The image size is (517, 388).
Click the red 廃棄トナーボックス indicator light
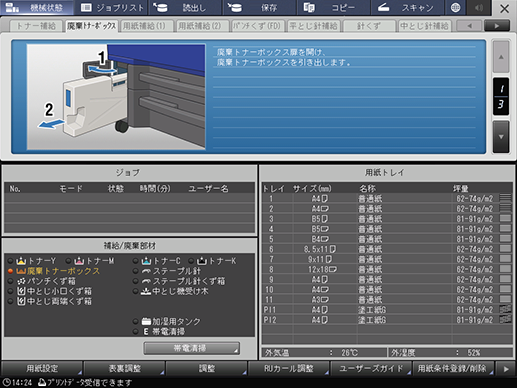point(11,271)
